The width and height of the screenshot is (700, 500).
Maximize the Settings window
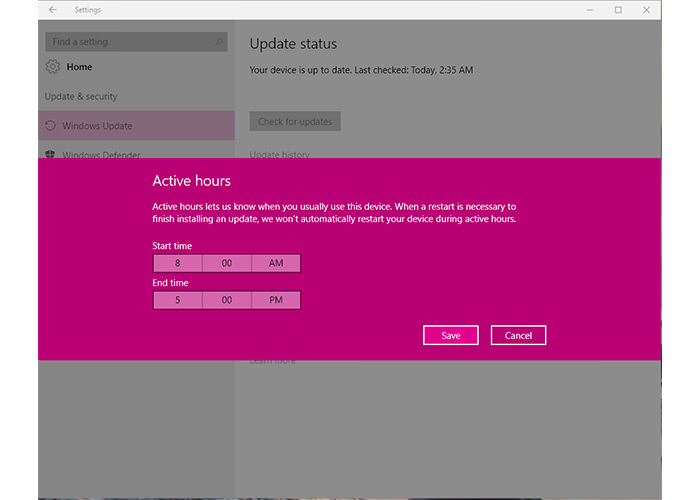(618, 10)
